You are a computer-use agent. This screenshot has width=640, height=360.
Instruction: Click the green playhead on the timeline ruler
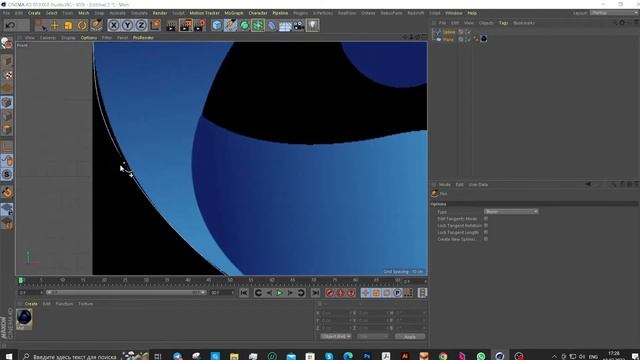[22, 280]
